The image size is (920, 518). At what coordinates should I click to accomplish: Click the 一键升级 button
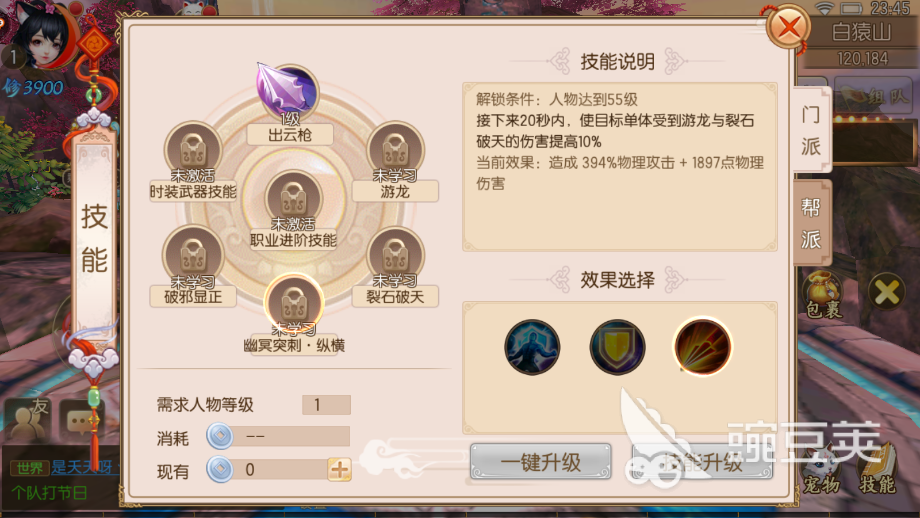click(540, 462)
